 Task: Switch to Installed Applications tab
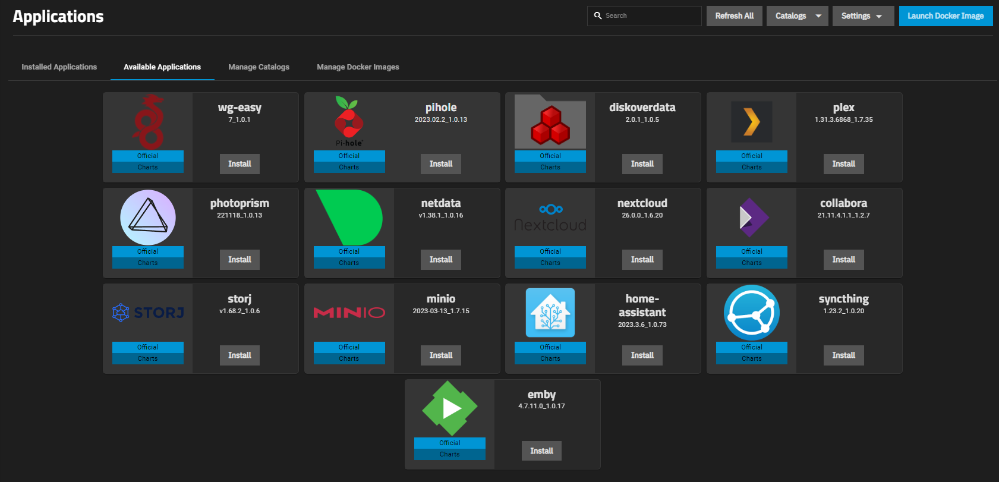click(59, 67)
